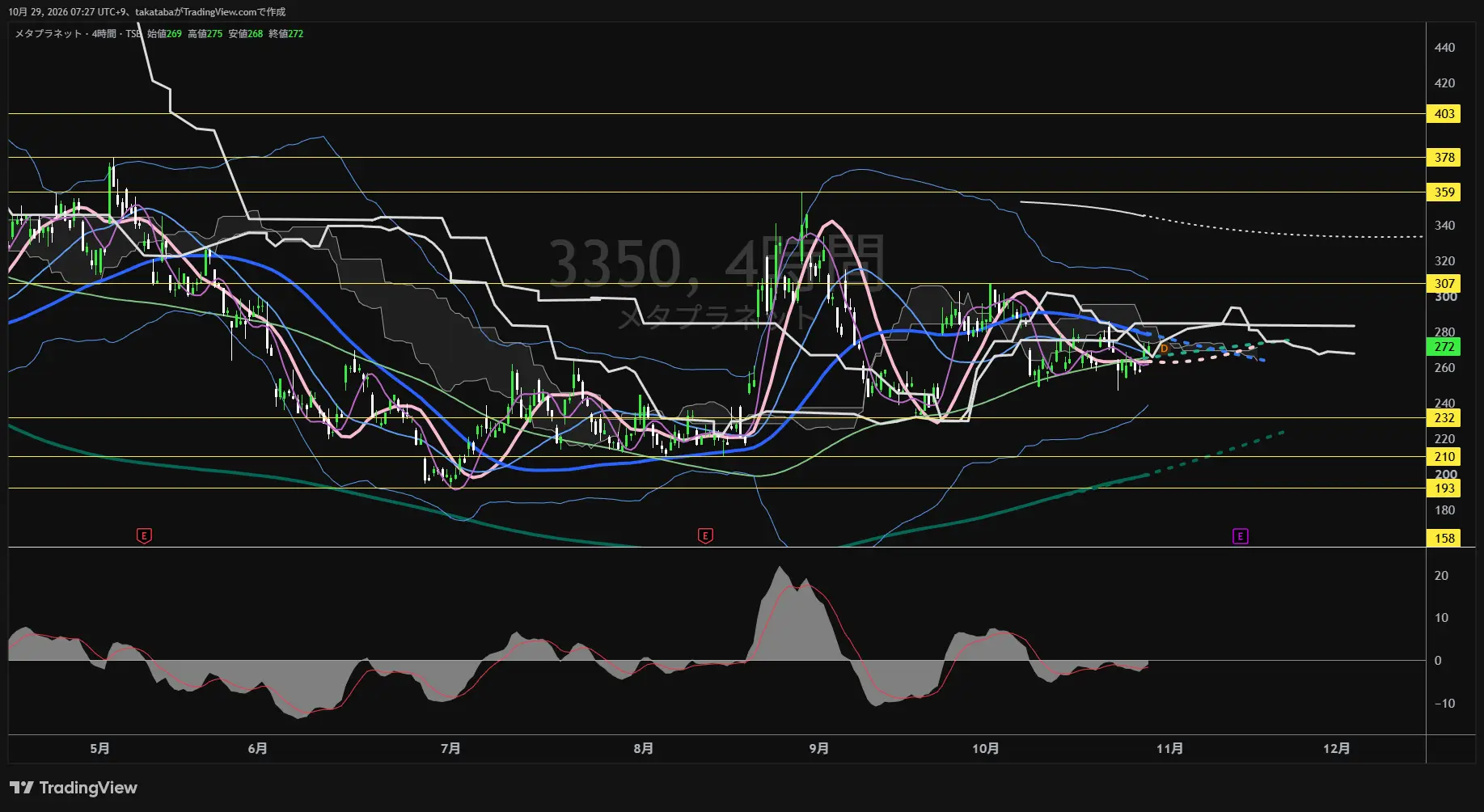Viewport: 1484px width, 812px height.
Task: Click the orange dividend D marker
Action: [1164, 349]
